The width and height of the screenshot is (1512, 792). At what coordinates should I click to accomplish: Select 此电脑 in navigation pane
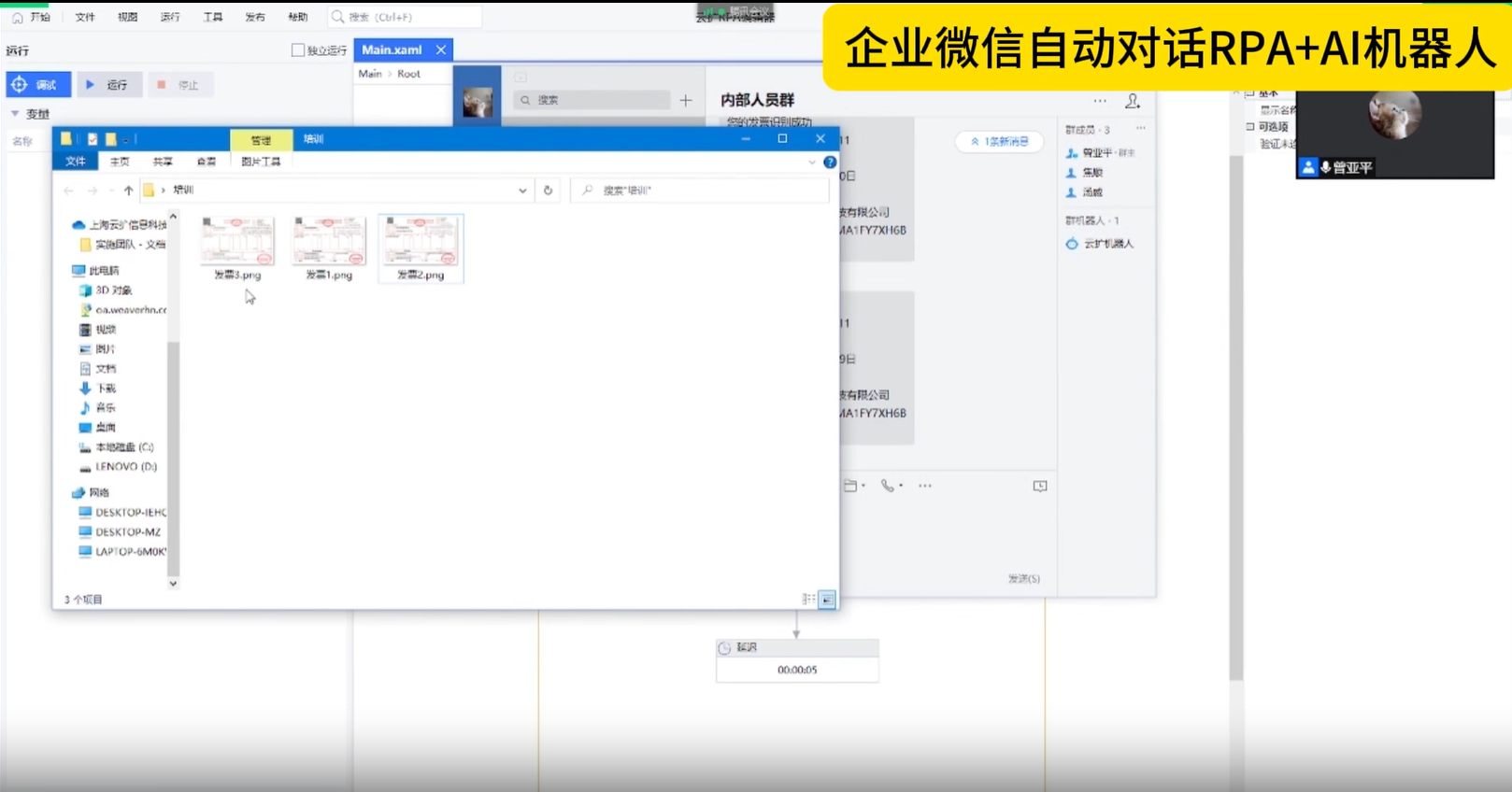(96, 271)
